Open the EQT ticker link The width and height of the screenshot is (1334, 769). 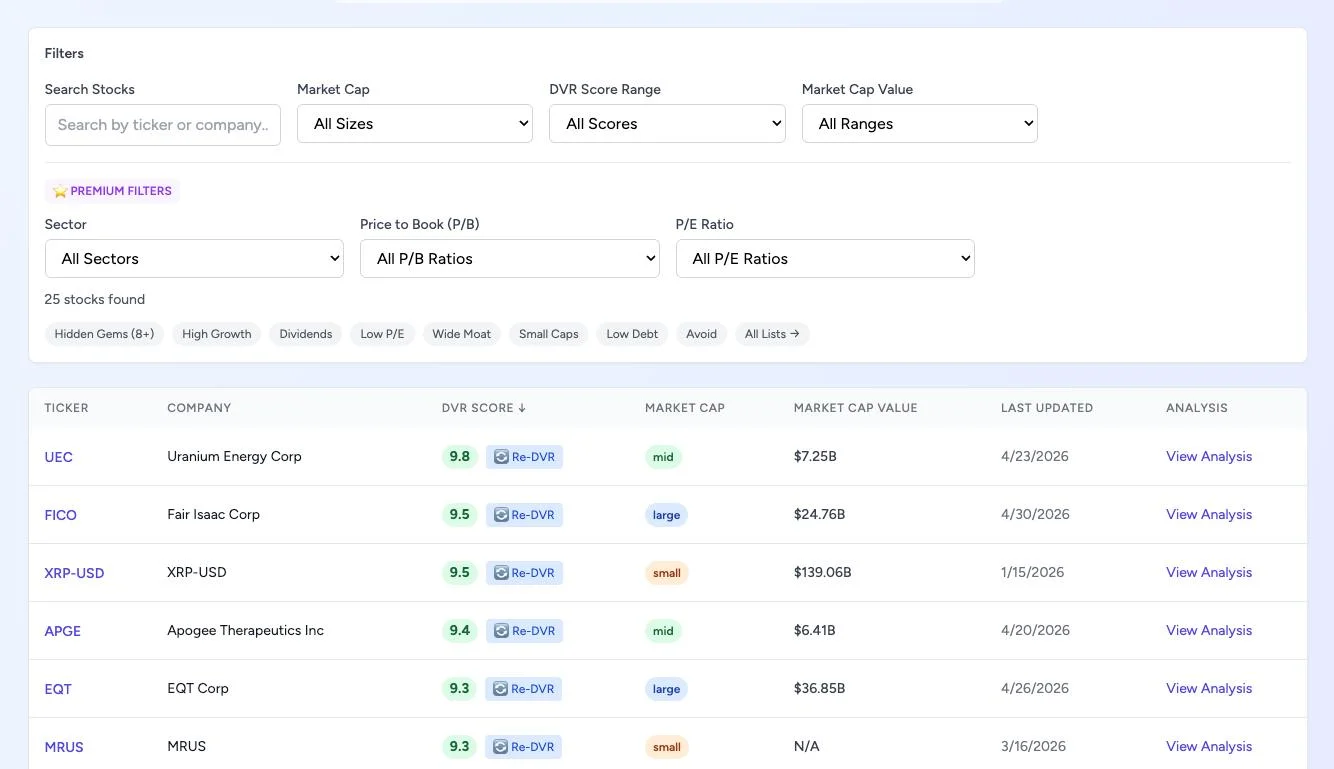[x=58, y=689]
